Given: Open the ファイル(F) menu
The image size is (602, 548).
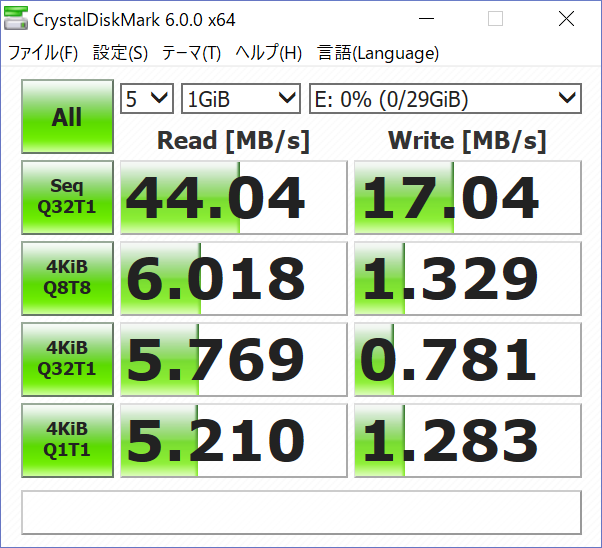Looking at the screenshot, I should 43,54.
